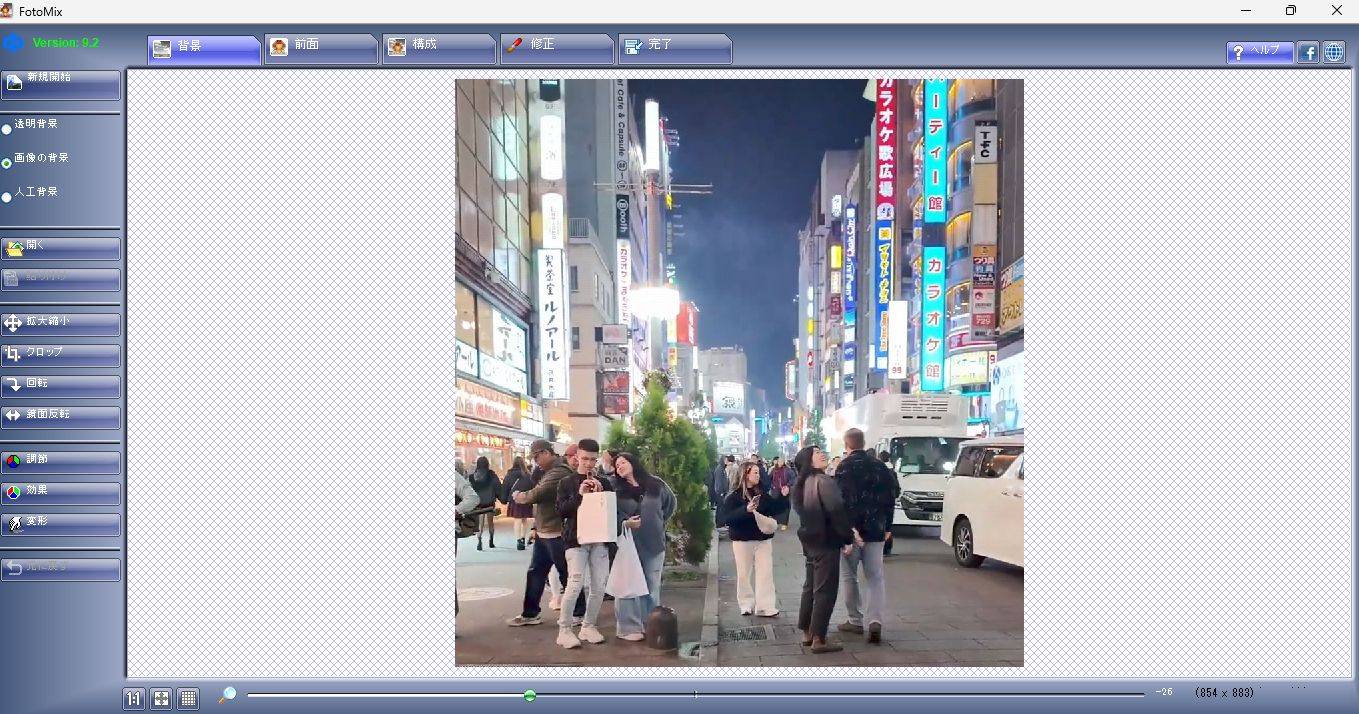Click the magnifying glass zoom icon
This screenshot has height=714, width=1359.
[x=227, y=695]
